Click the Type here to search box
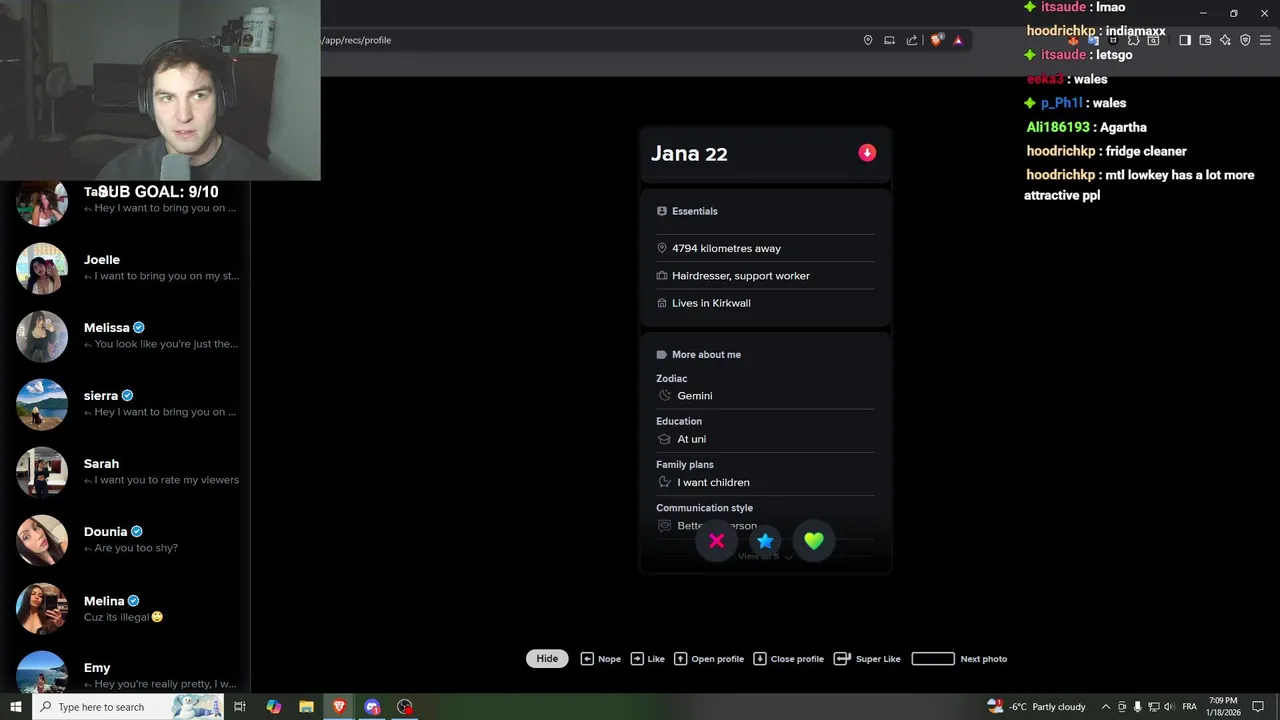1280x720 pixels. click(x=127, y=707)
